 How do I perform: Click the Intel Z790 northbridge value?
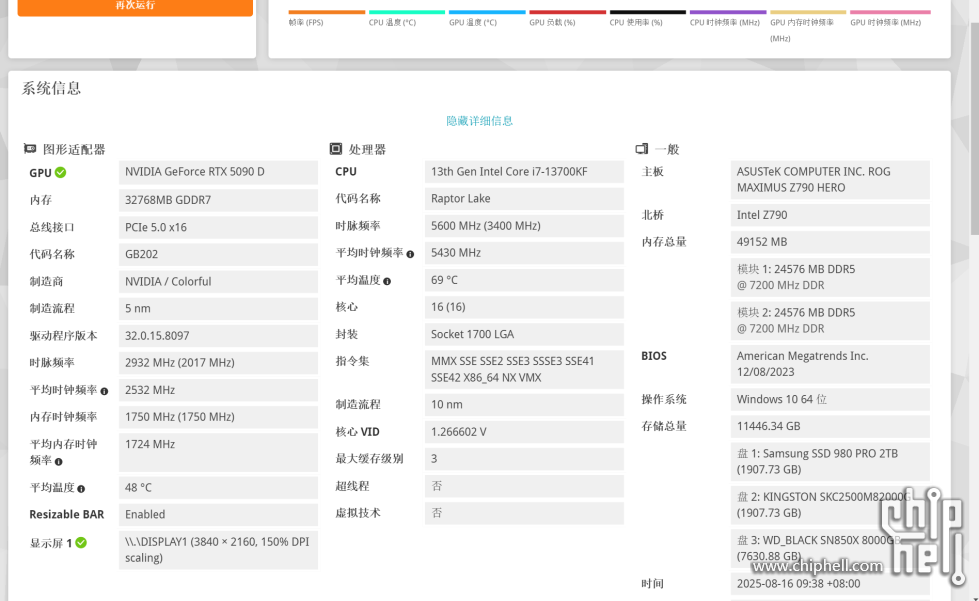click(830, 215)
